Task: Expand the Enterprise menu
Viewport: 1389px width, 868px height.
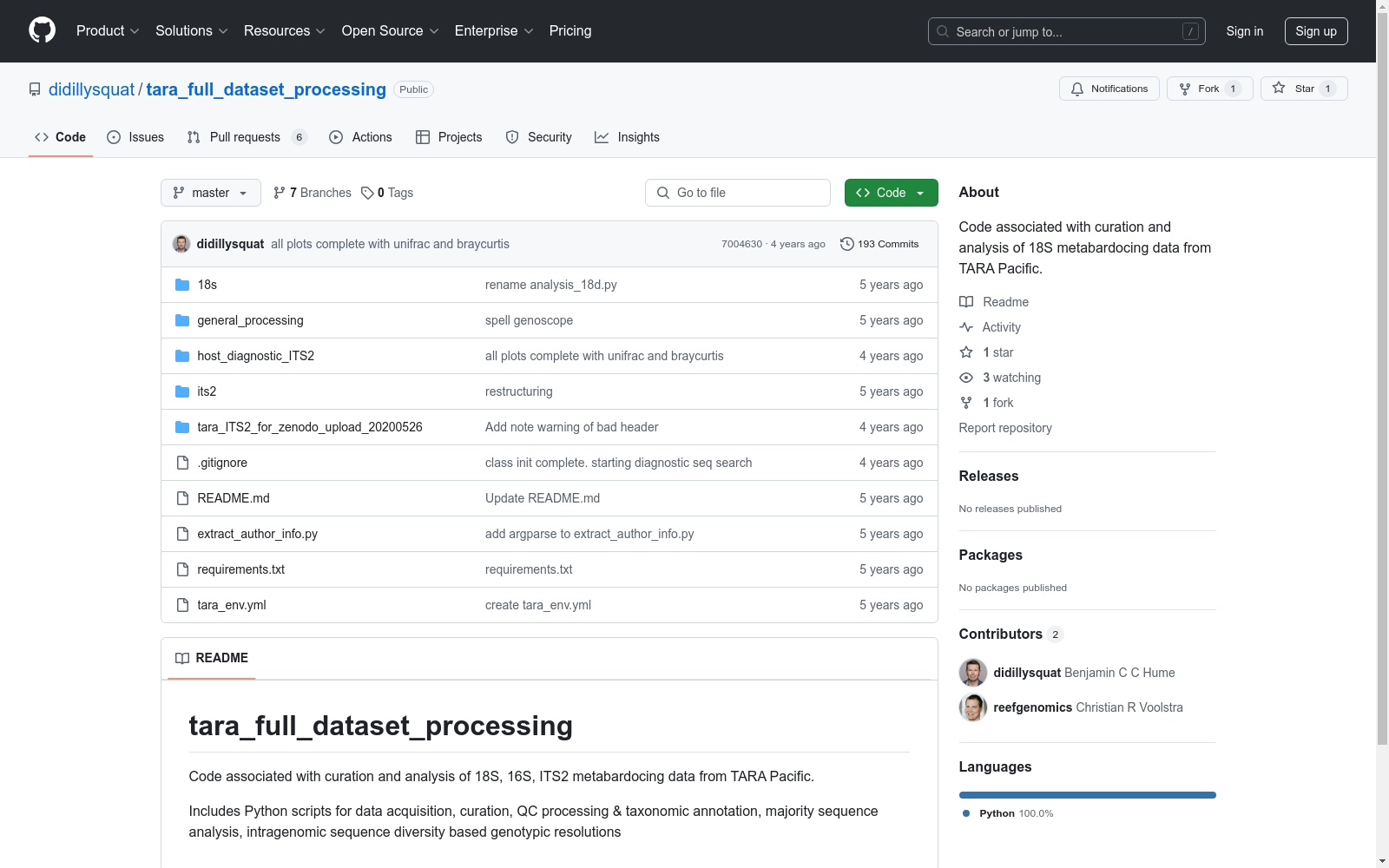Action: 494,31
